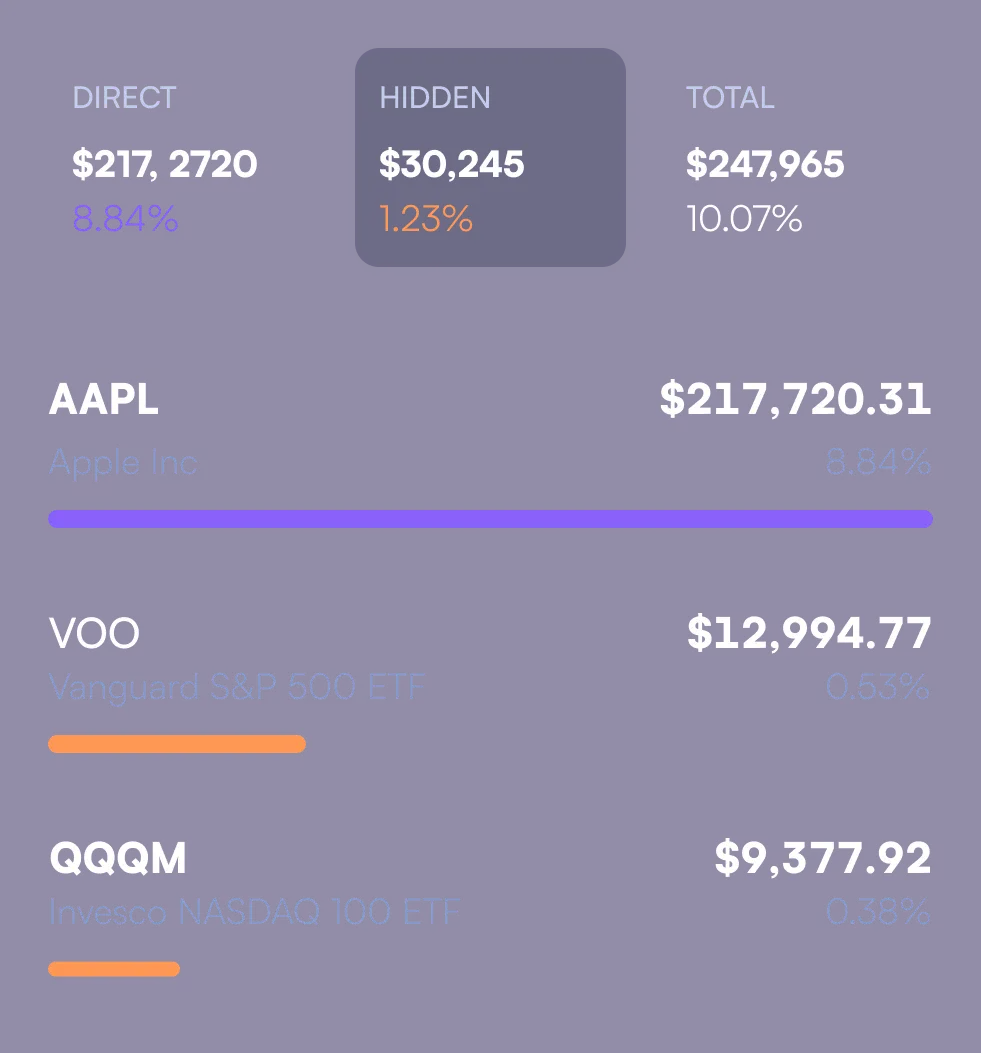Click the purple AAPL allocation bar

pos(490,518)
